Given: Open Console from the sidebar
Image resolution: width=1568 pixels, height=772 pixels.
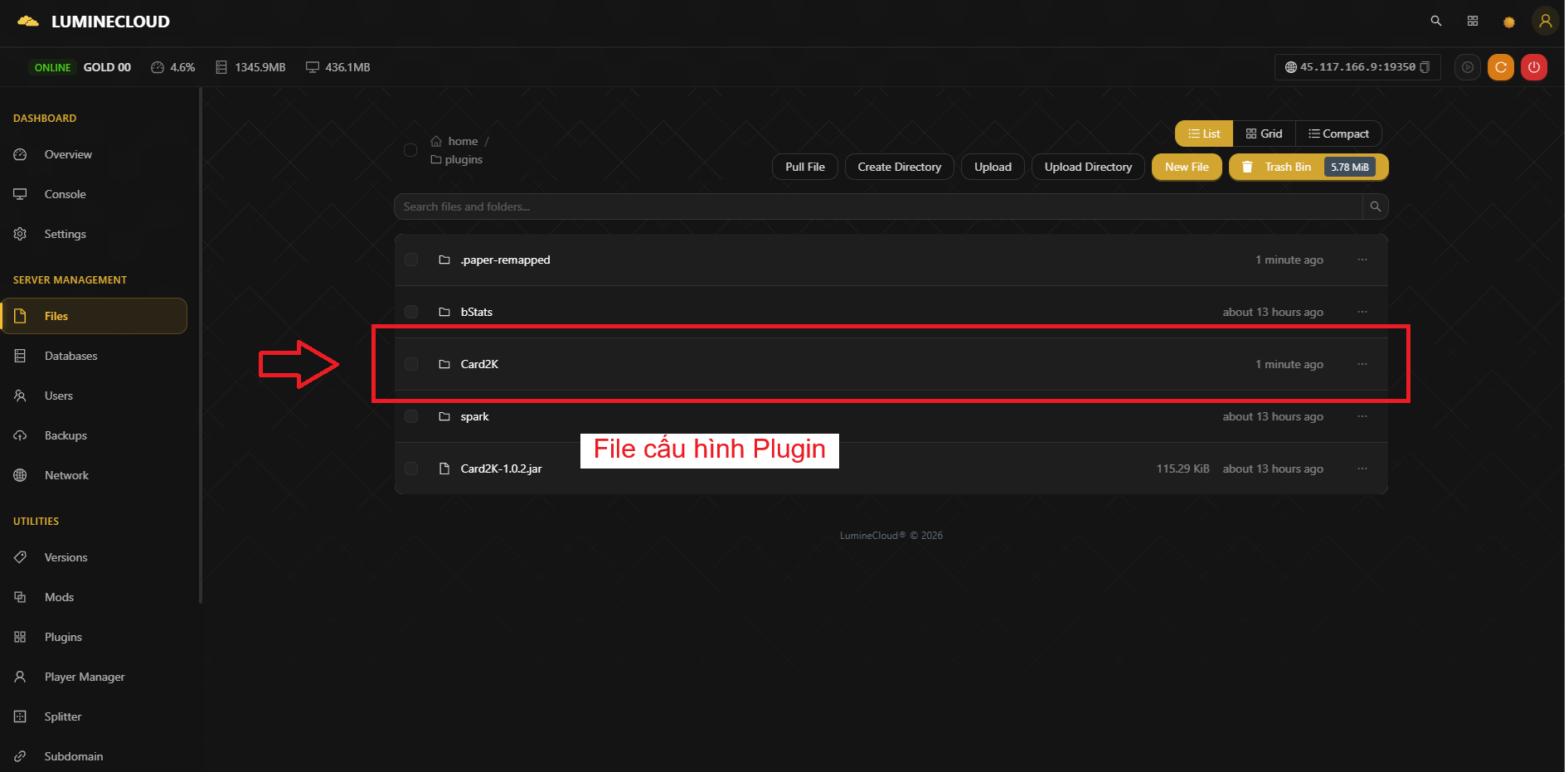Looking at the screenshot, I should pyautogui.click(x=65, y=194).
